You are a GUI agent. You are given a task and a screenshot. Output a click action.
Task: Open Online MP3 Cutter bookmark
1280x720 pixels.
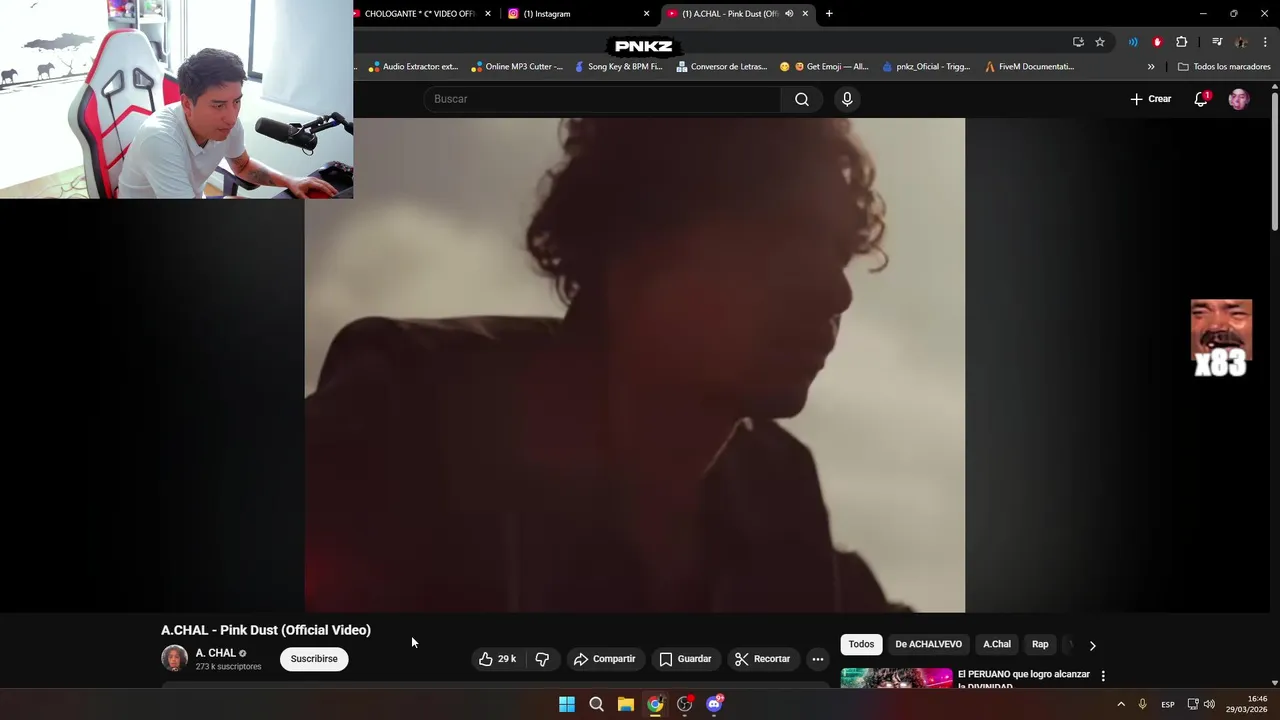point(517,67)
